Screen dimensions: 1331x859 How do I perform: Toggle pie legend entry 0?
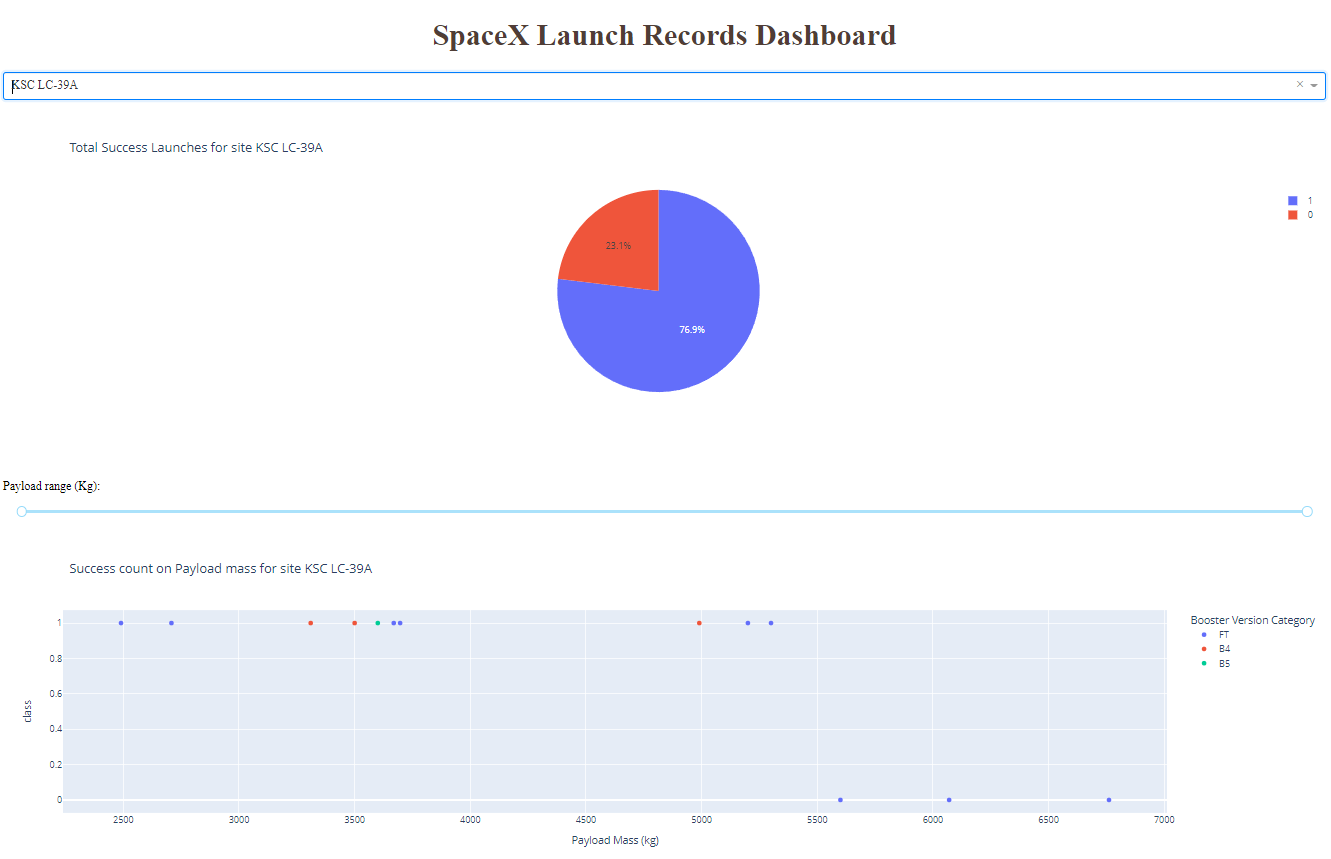pos(1300,215)
